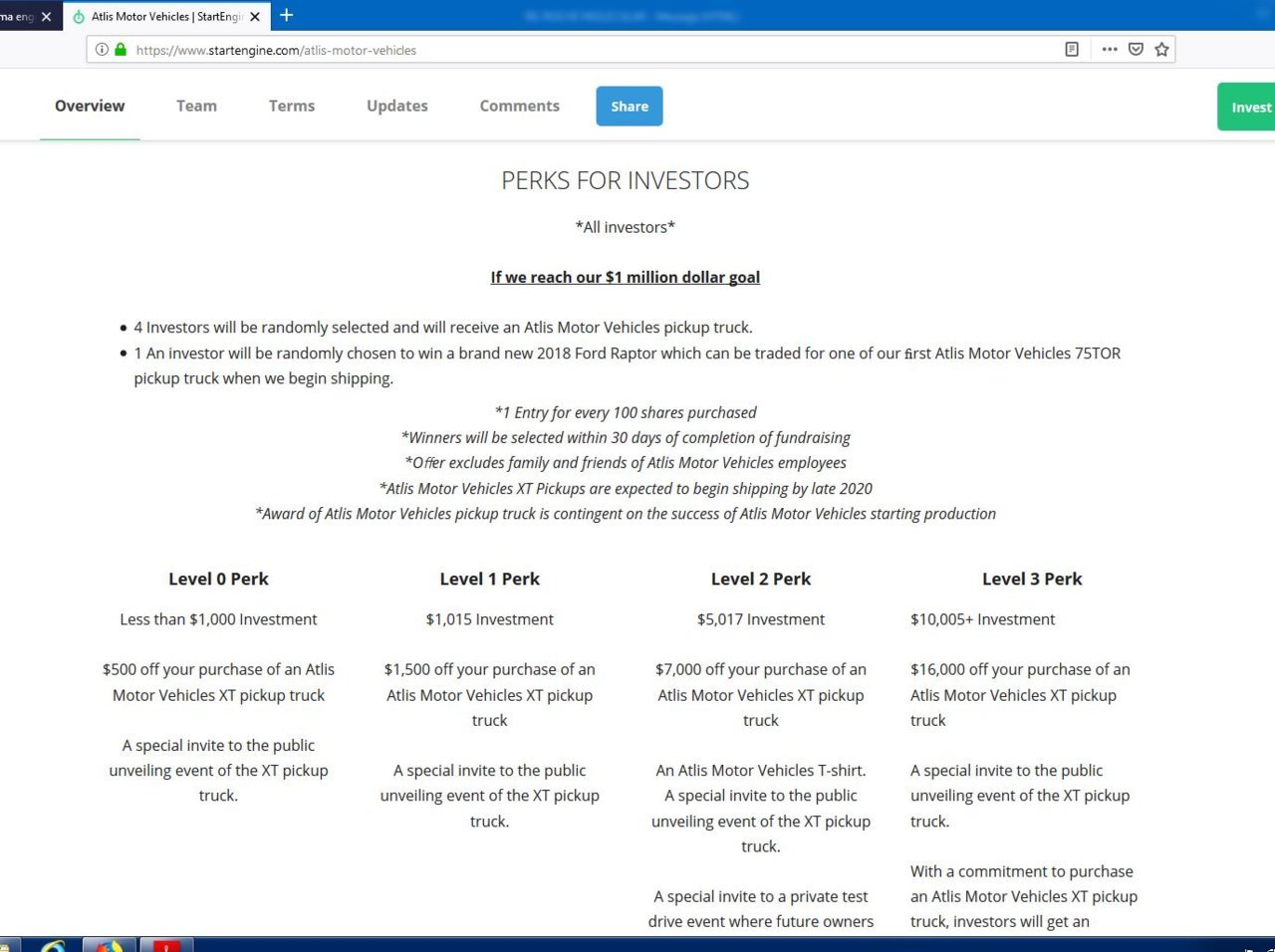This screenshot has width=1275, height=952.
Task: Click the "Winners will be selected within 30 days" line
Action: point(626,437)
